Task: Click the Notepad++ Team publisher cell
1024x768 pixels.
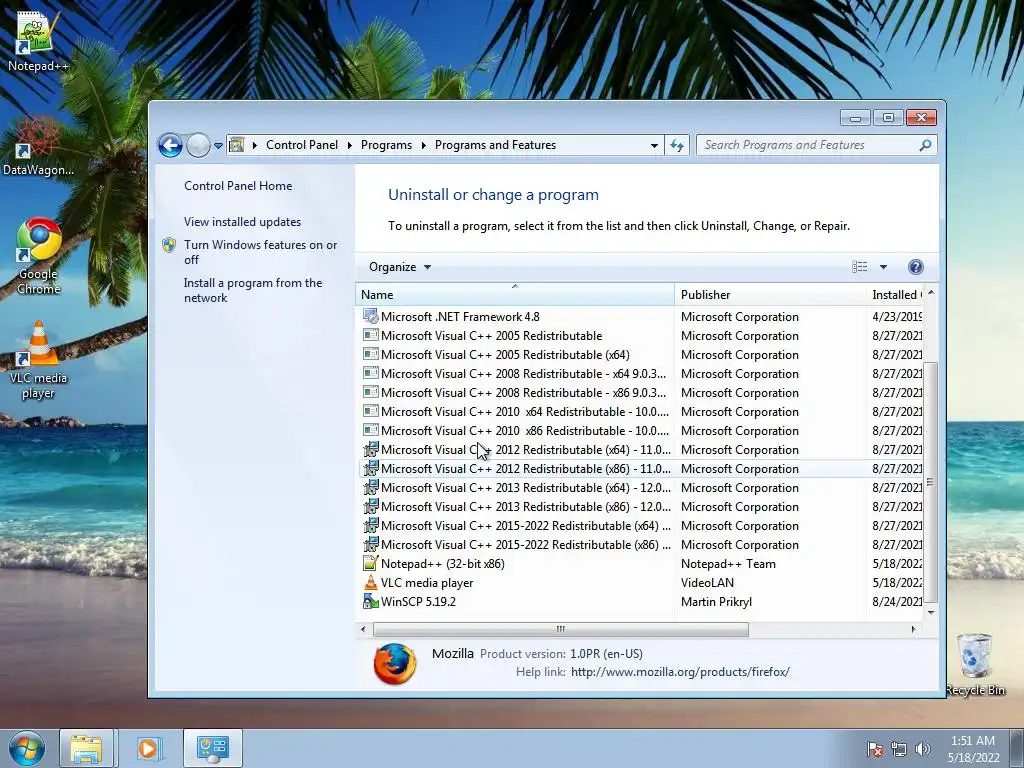Action: pyautogui.click(x=728, y=564)
